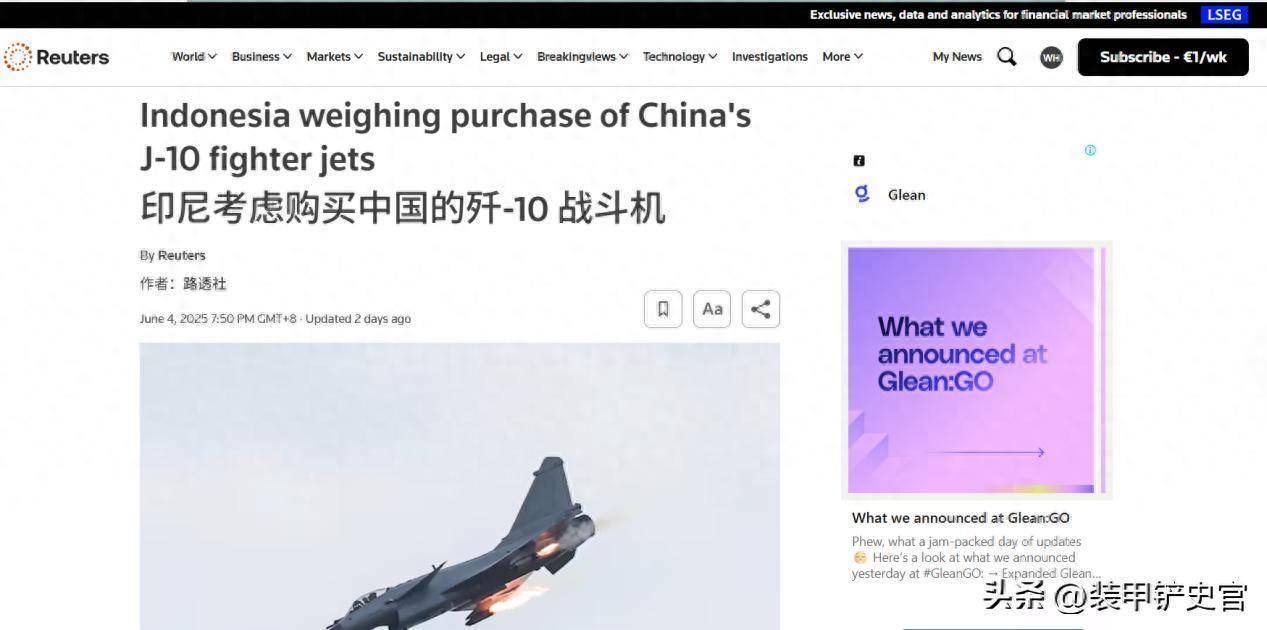Open the Sustainability menu
This screenshot has width=1267, height=630.
point(421,57)
